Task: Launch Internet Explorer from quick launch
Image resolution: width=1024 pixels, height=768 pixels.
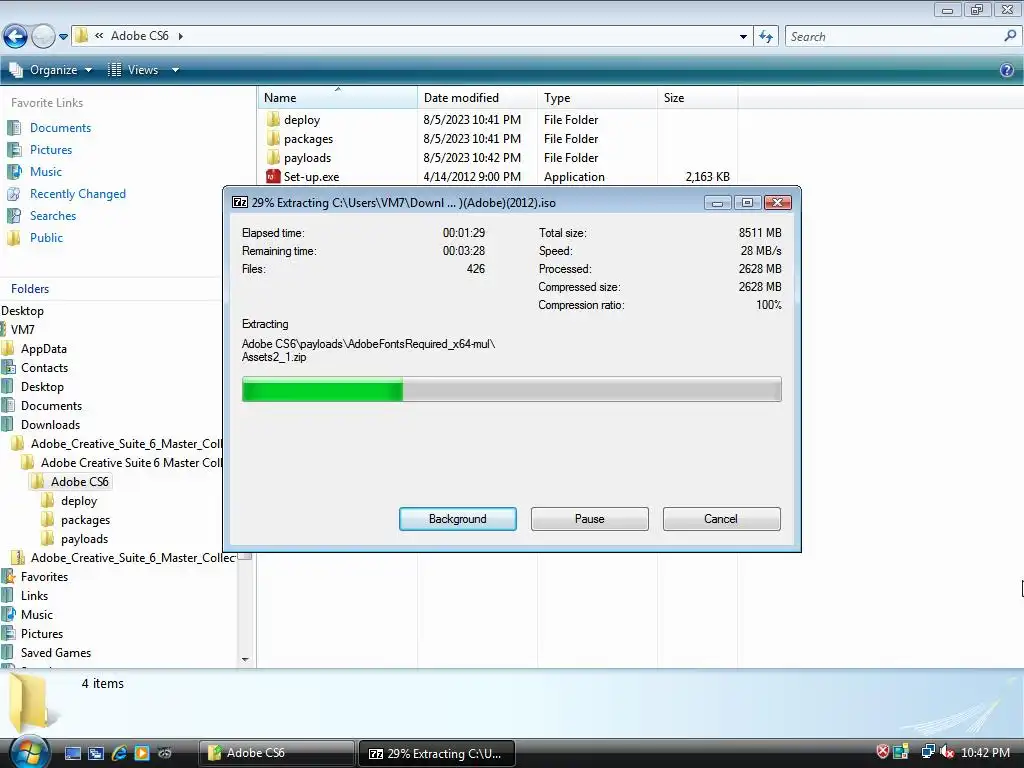Action: point(119,753)
